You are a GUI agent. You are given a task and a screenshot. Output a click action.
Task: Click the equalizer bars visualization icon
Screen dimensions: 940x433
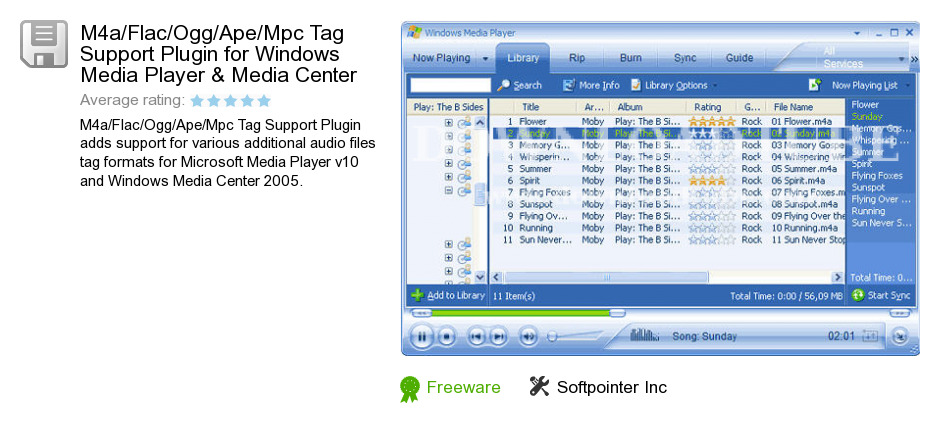644,335
